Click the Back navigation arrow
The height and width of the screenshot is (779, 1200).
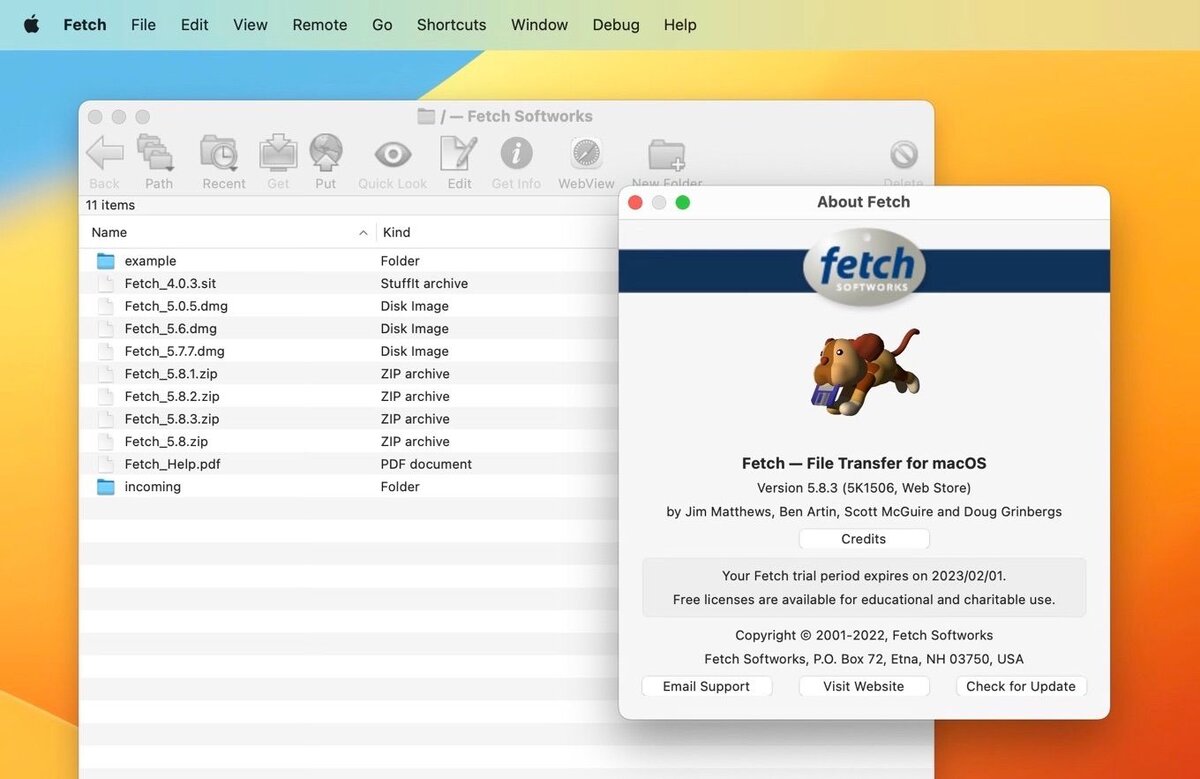[x=103, y=153]
